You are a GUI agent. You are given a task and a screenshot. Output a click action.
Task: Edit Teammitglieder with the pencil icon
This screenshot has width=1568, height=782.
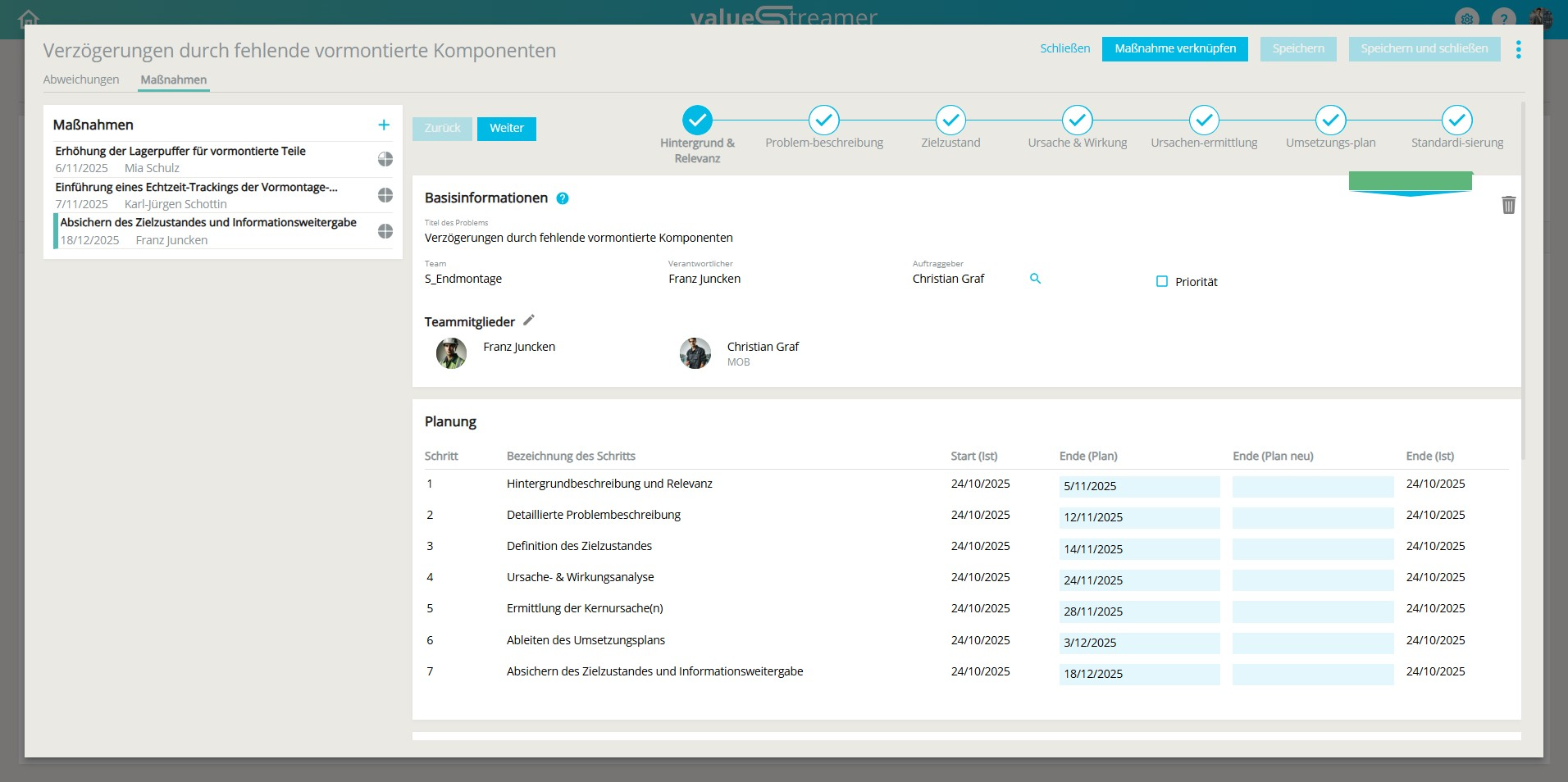coord(529,321)
